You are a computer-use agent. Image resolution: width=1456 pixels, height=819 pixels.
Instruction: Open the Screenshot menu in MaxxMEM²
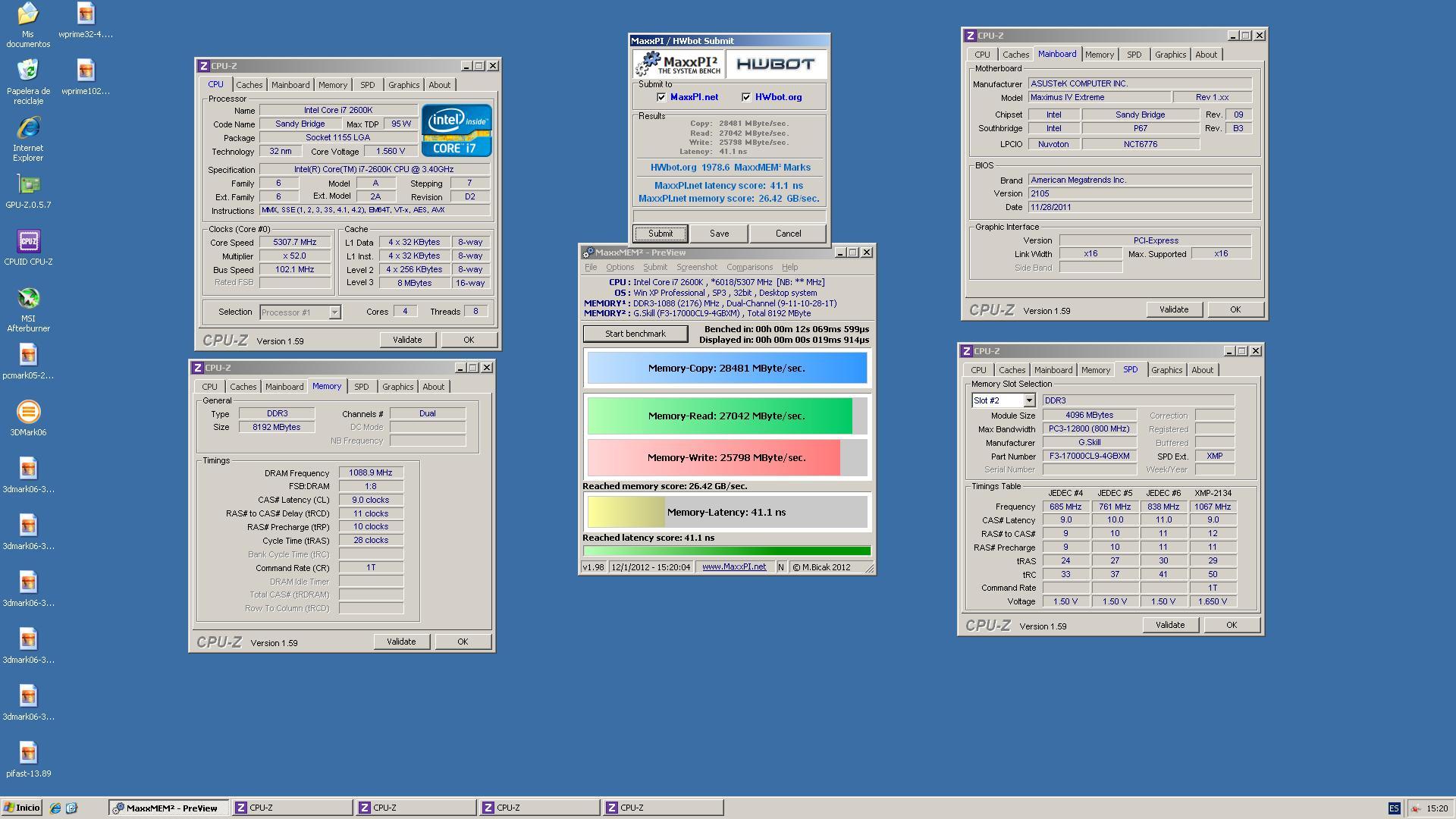(x=696, y=267)
